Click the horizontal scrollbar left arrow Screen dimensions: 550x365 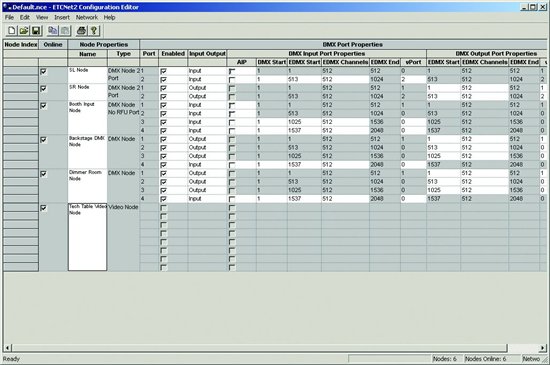(x=7, y=348)
